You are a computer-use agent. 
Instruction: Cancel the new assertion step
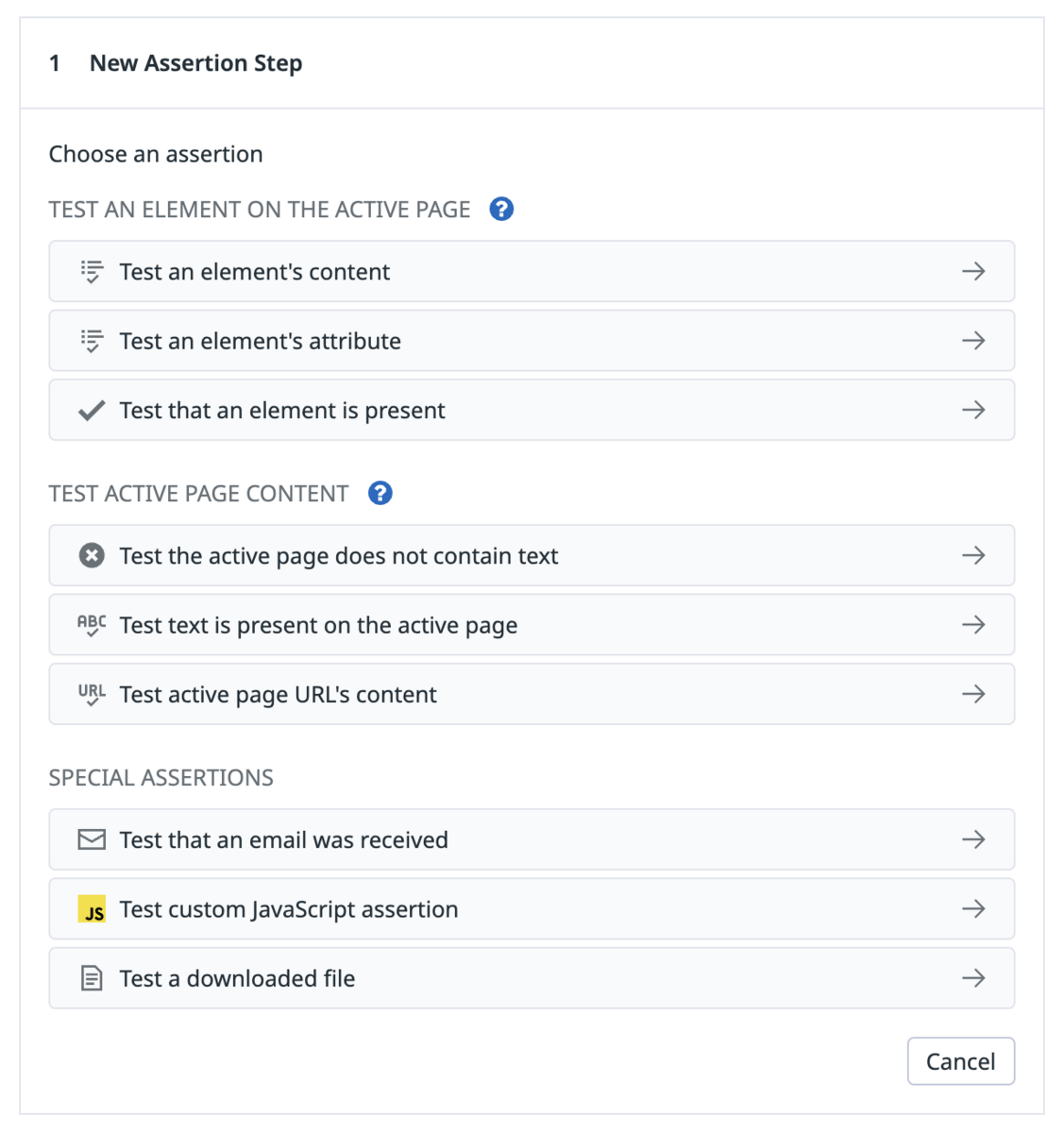point(961,1061)
